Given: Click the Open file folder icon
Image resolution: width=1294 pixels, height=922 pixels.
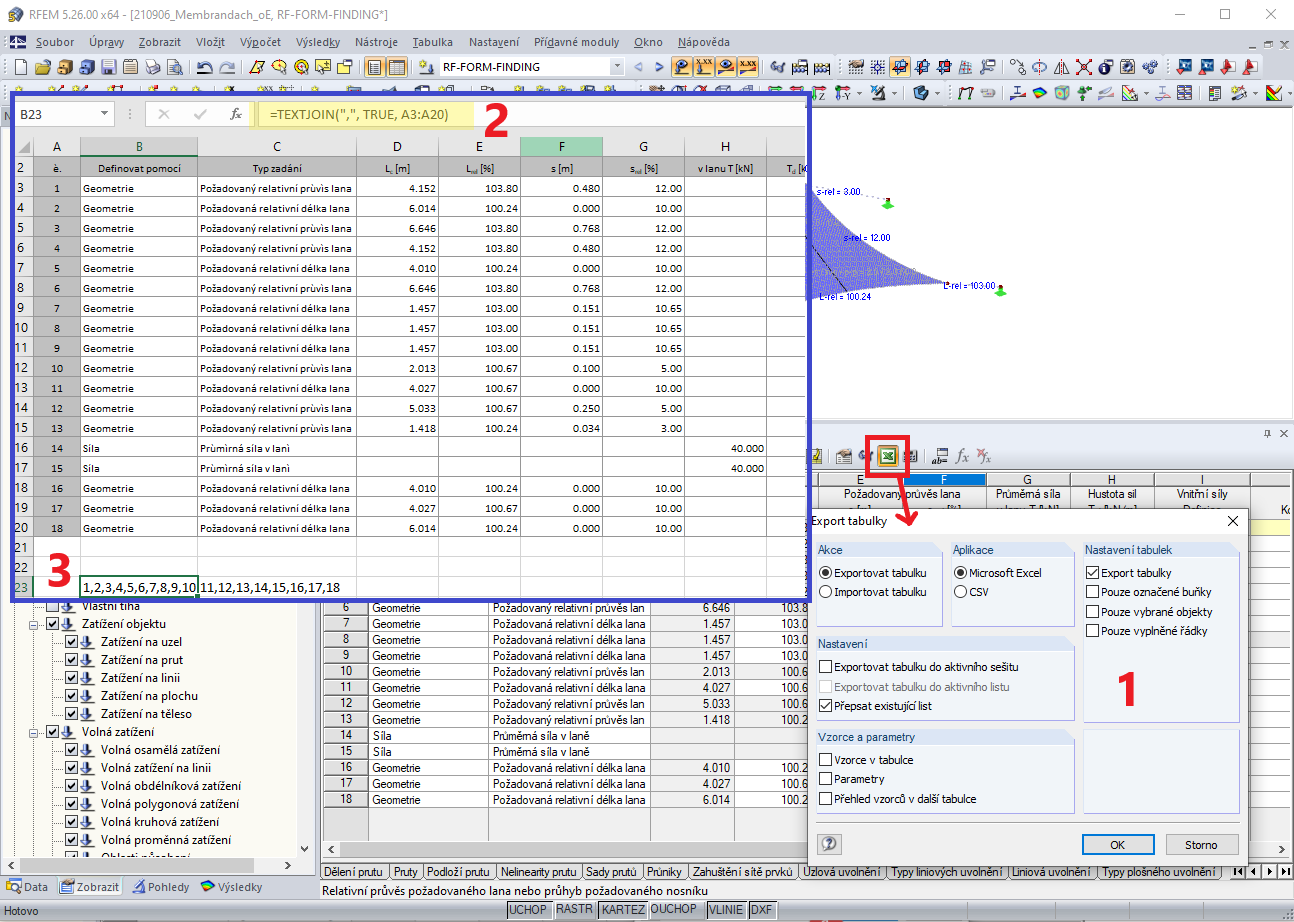Looking at the screenshot, I should click(x=41, y=67).
